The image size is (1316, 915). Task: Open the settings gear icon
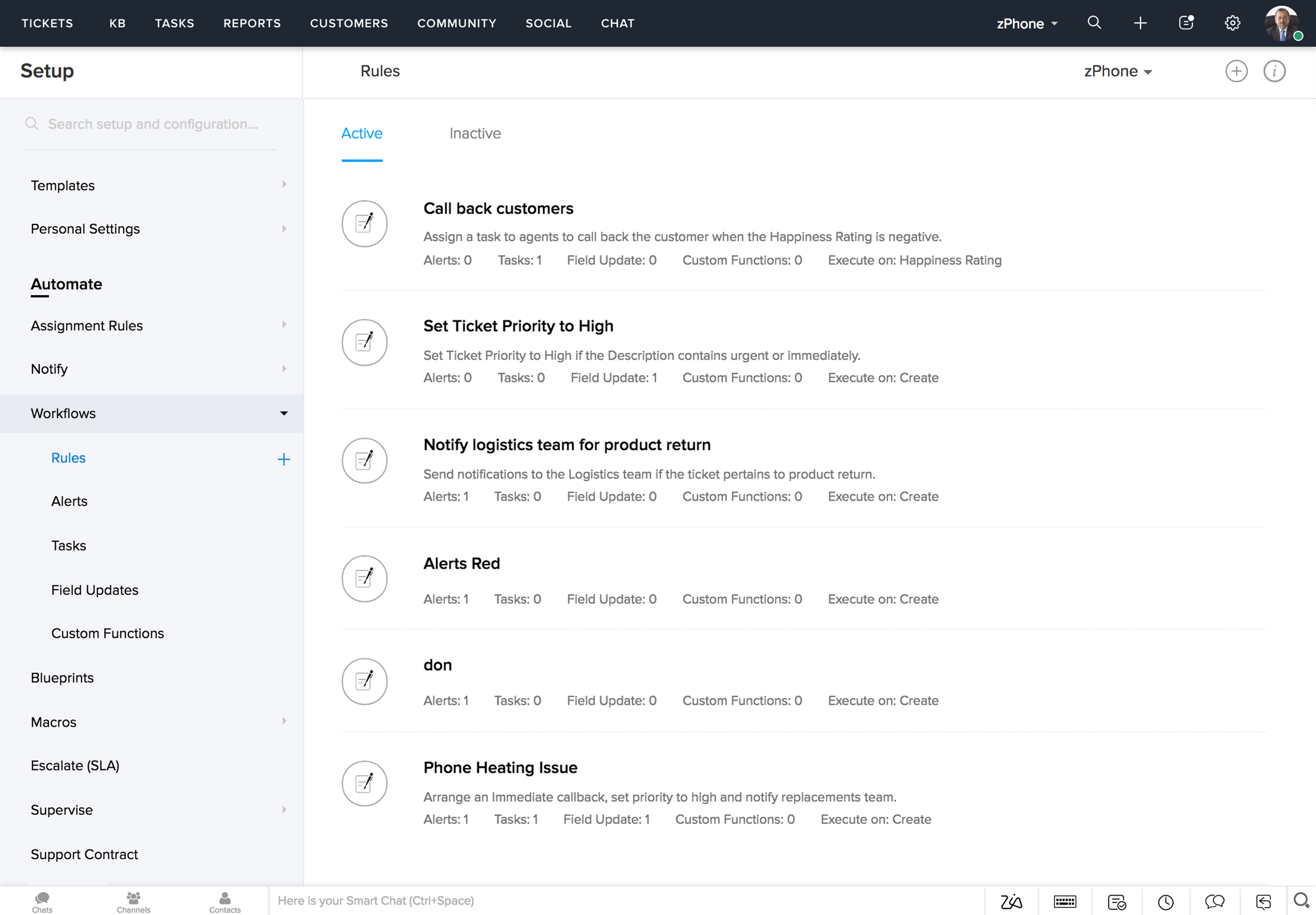(1232, 23)
